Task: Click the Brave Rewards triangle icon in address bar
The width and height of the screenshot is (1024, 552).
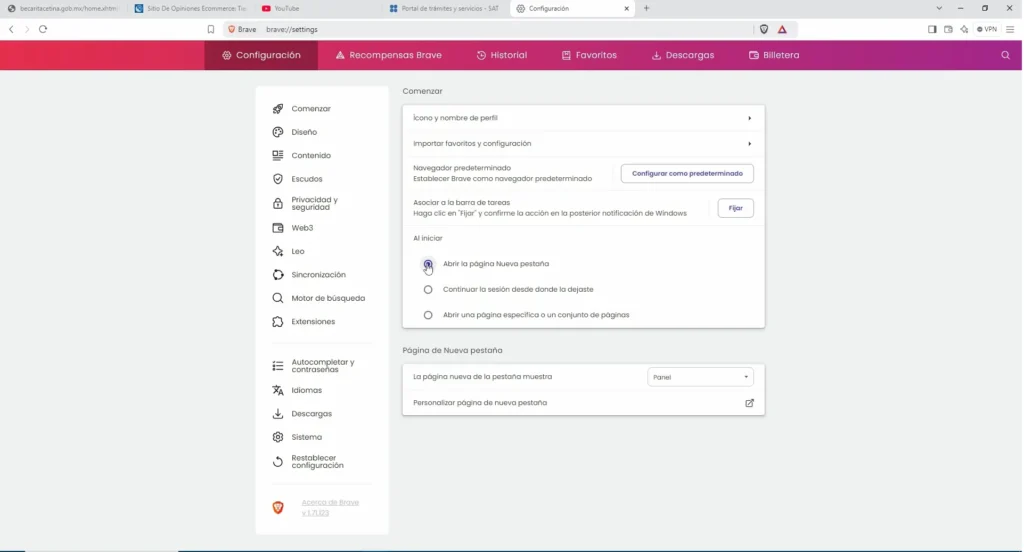Action: coord(782,29)
